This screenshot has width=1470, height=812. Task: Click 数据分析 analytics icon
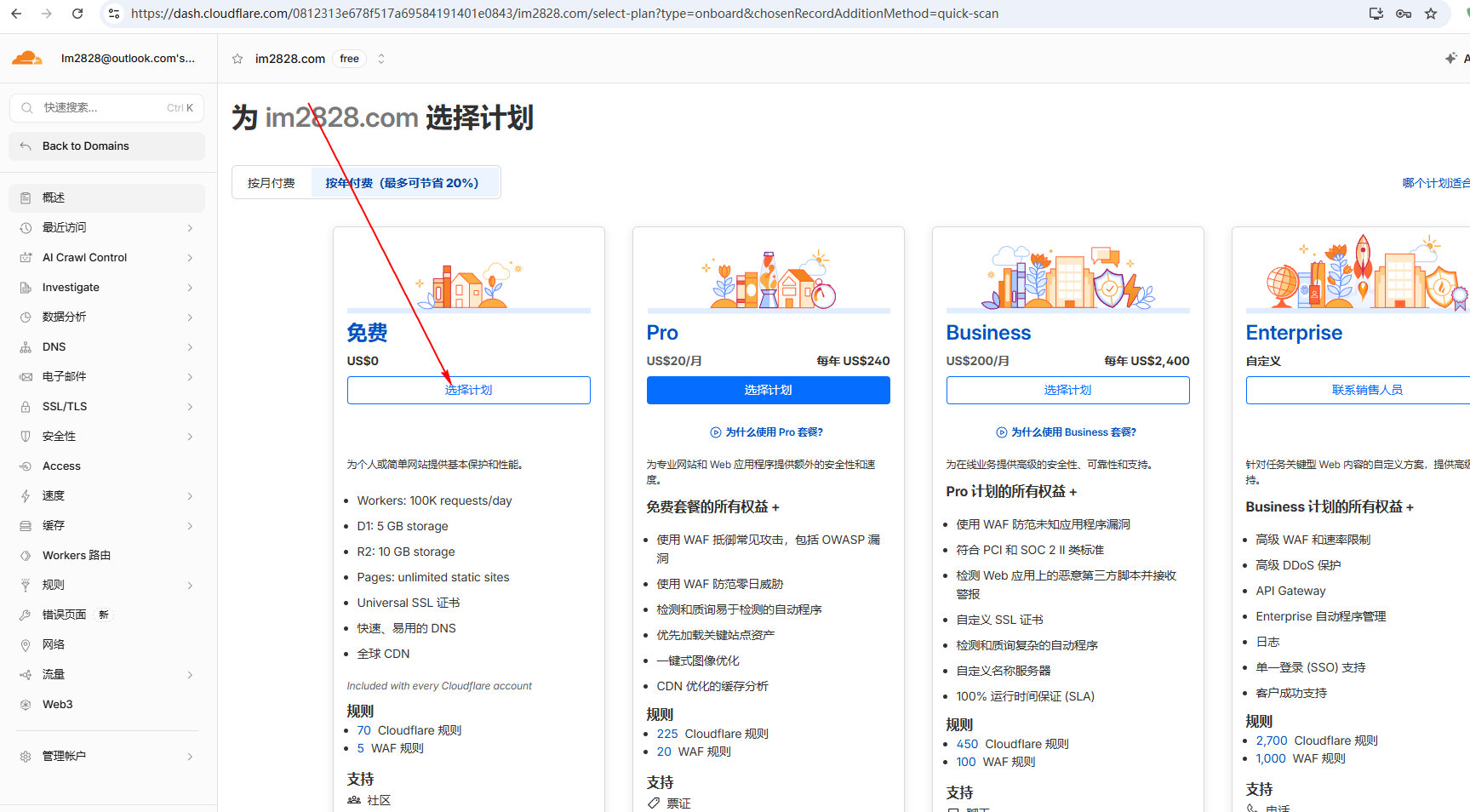(26, 317)
